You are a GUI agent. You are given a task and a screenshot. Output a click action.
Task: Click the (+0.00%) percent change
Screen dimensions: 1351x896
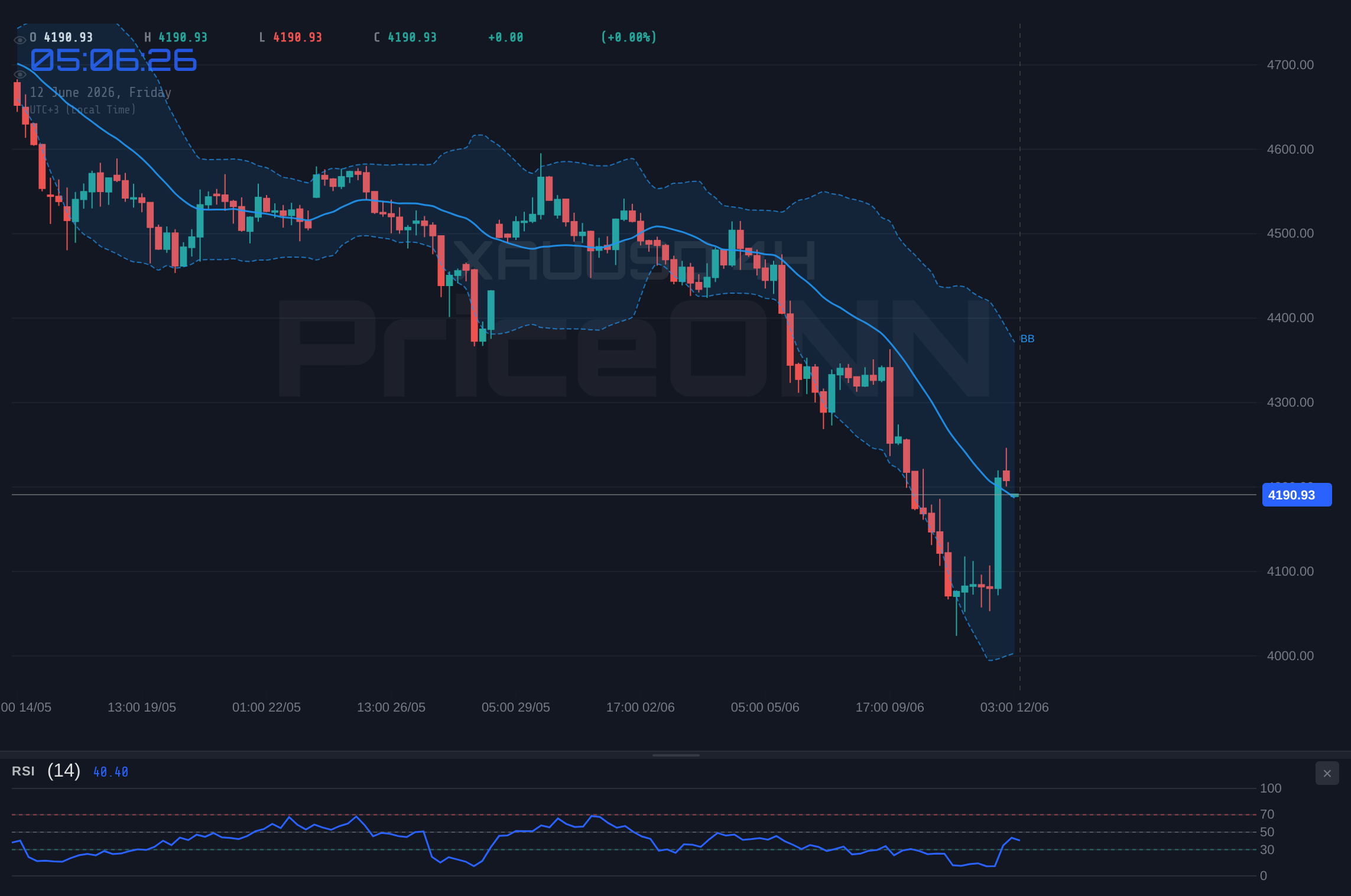629,37
